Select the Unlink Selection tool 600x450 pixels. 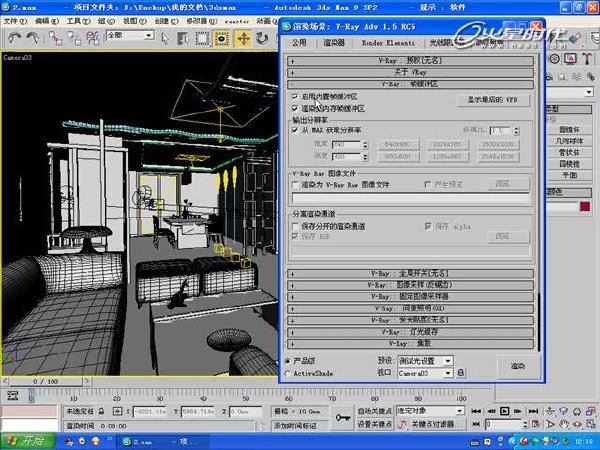coord(74,38)
